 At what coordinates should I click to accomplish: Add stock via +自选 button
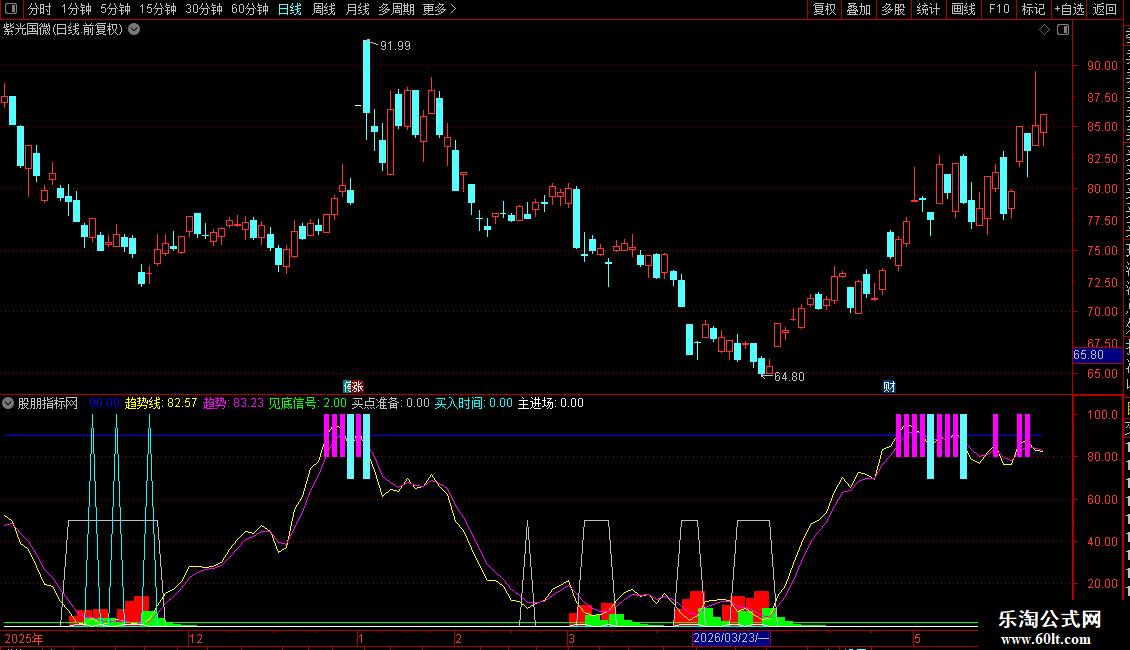coord(1069,9)
